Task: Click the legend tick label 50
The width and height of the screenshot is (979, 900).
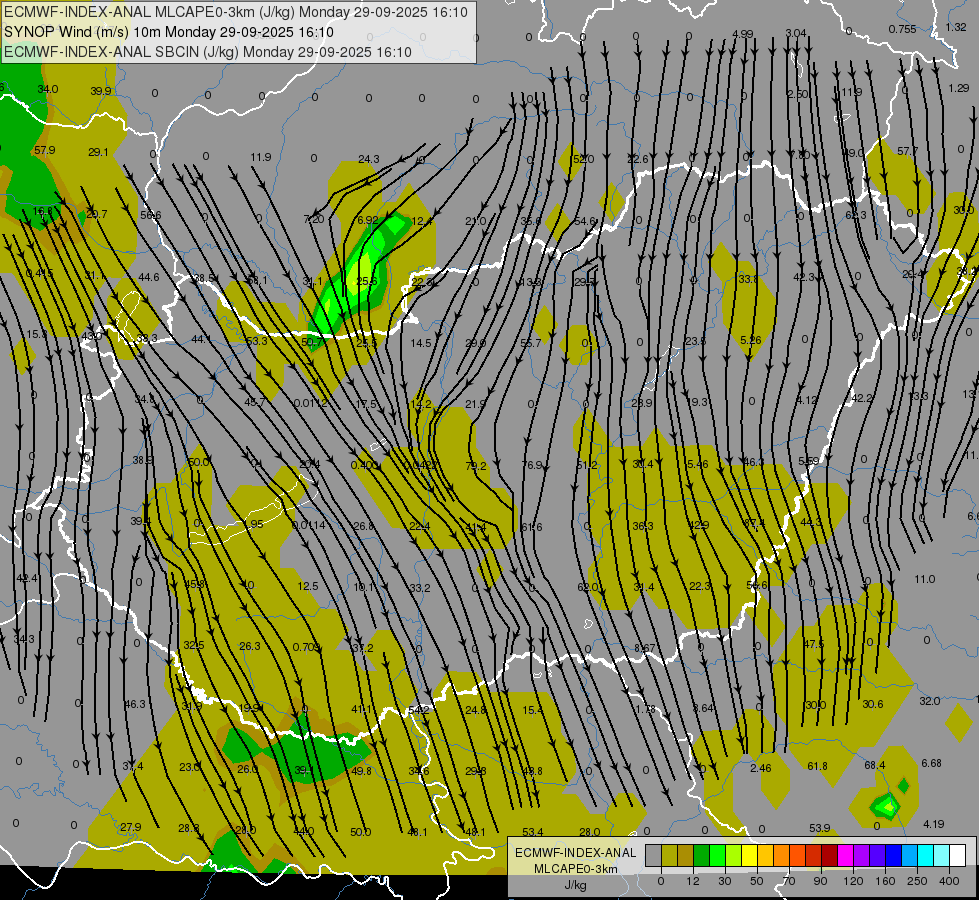Action: (757, 881)
